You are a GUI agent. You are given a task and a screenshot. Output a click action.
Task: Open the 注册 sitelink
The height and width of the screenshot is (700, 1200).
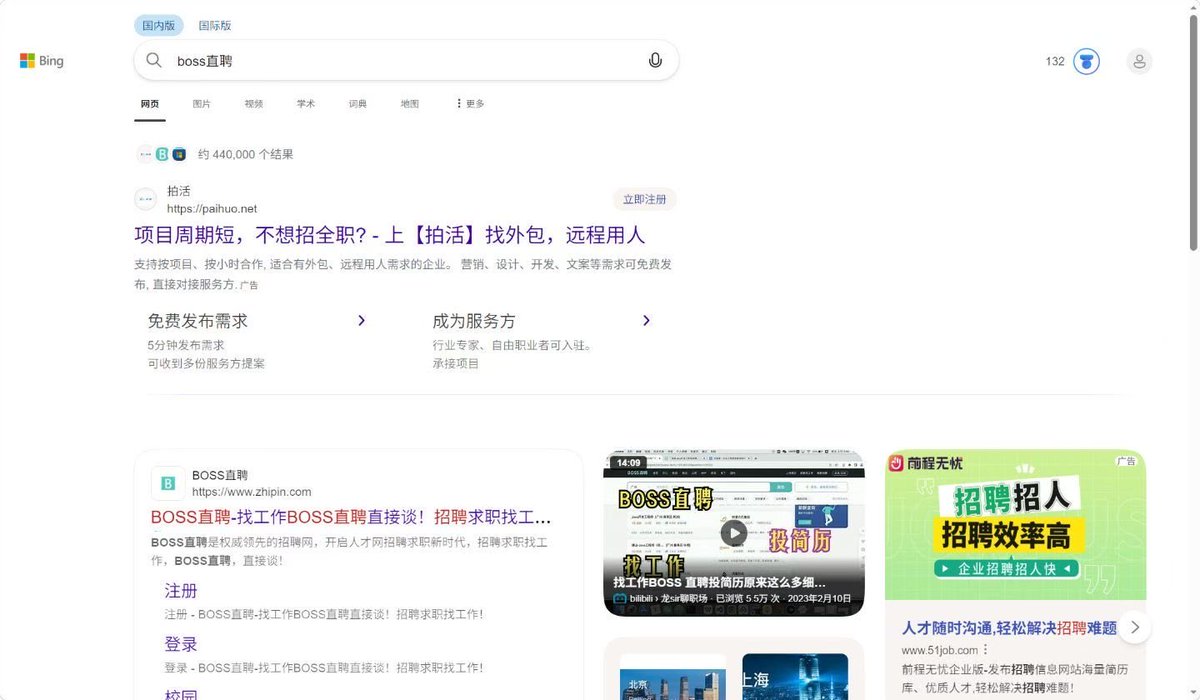[x=181, y=590]
